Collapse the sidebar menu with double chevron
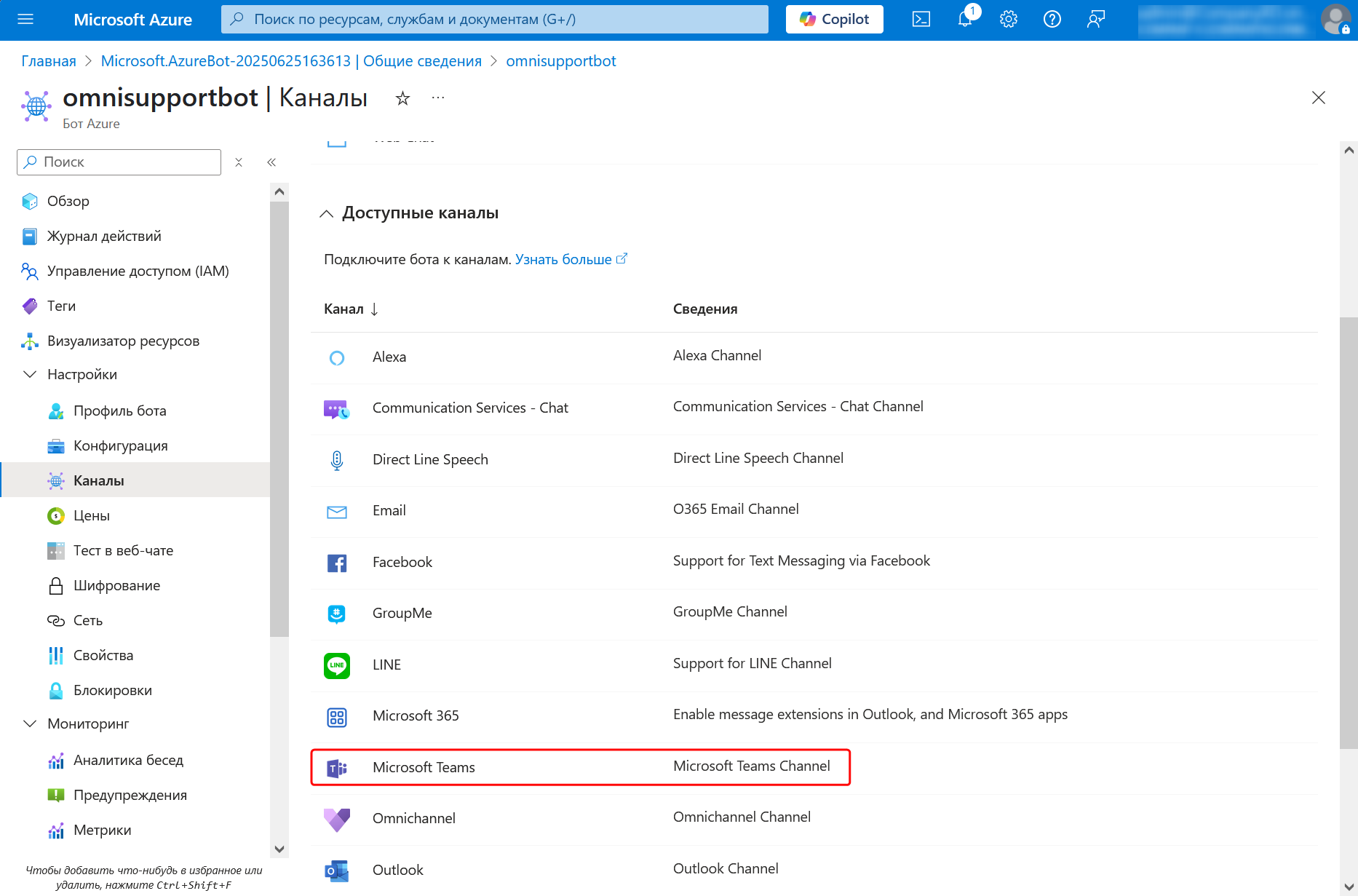Screen dimensions: 1358x896 (x=271, y=162)
